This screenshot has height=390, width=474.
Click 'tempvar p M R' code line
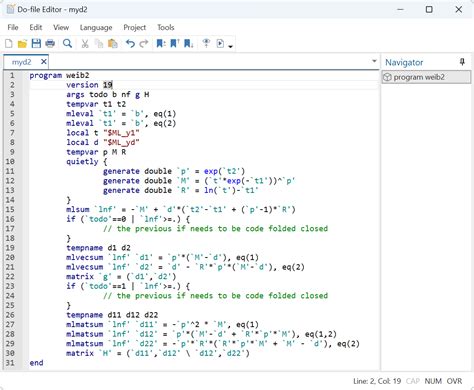(96, 152)
